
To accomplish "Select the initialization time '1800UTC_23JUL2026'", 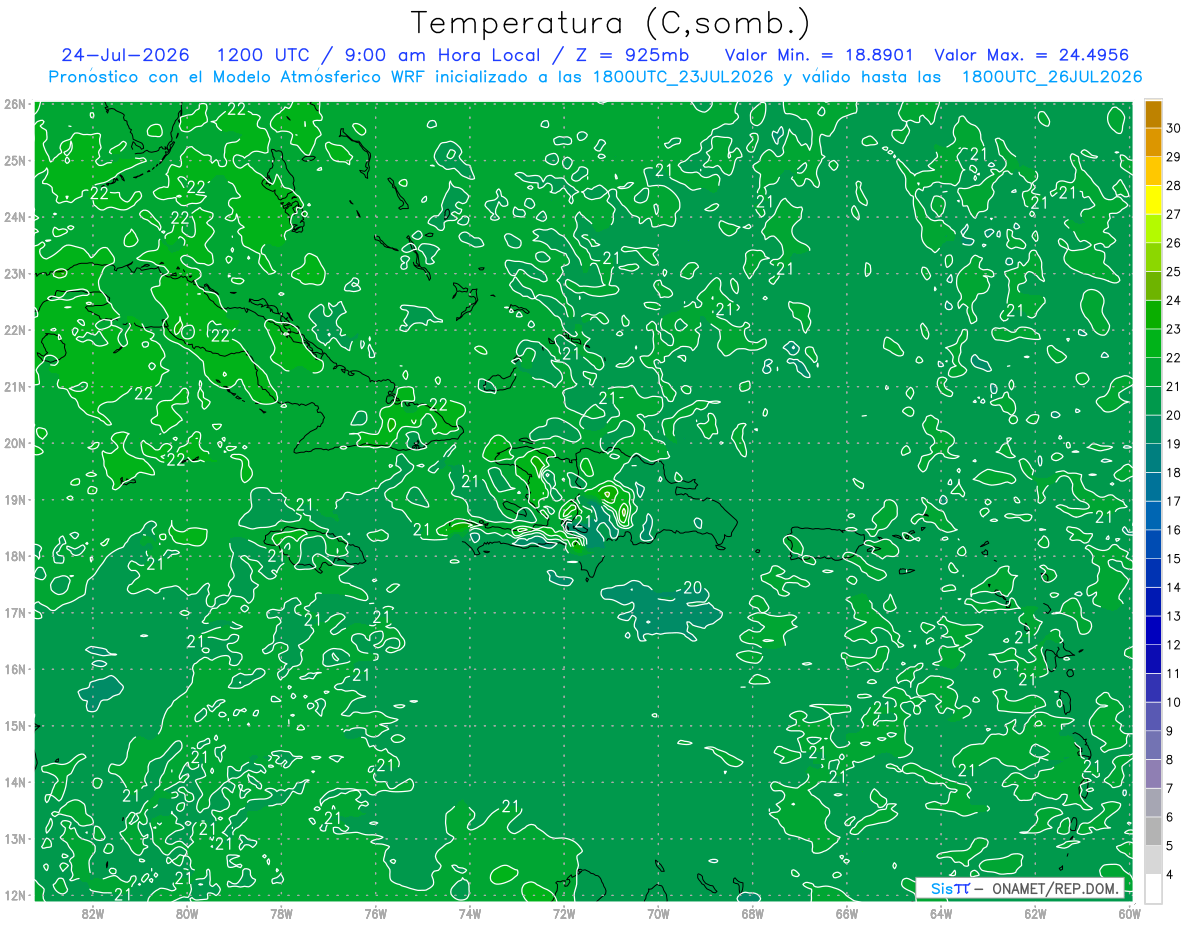I will point(683,77).
